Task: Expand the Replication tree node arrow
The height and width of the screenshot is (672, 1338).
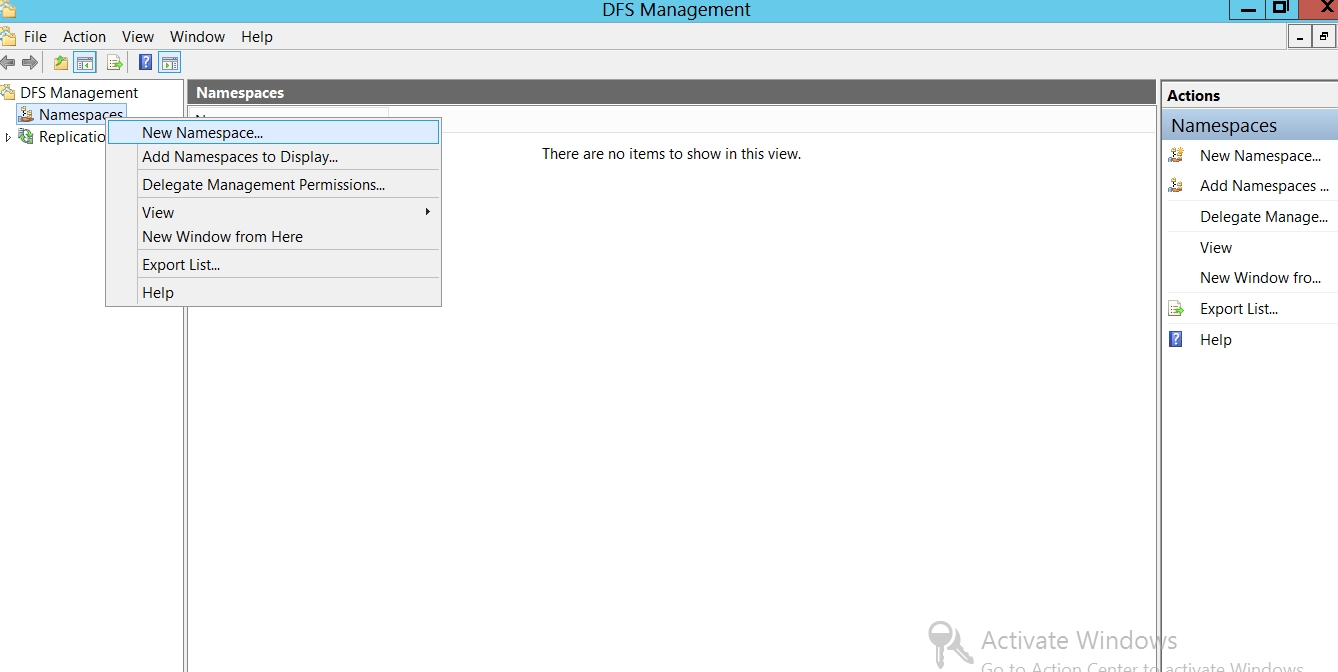Action: [x=9, y=137]
